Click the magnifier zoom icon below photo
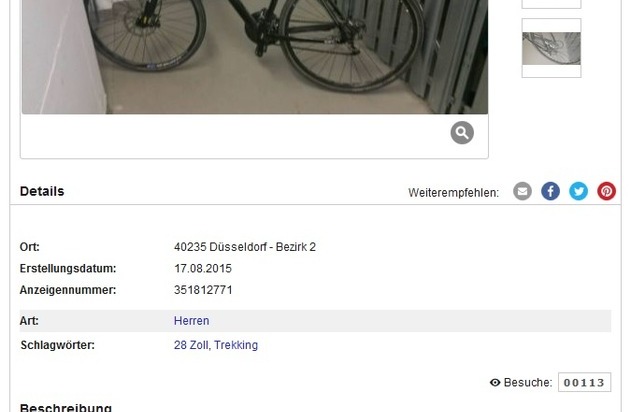This screenshot has width=630, height=412. coord(462,133)
